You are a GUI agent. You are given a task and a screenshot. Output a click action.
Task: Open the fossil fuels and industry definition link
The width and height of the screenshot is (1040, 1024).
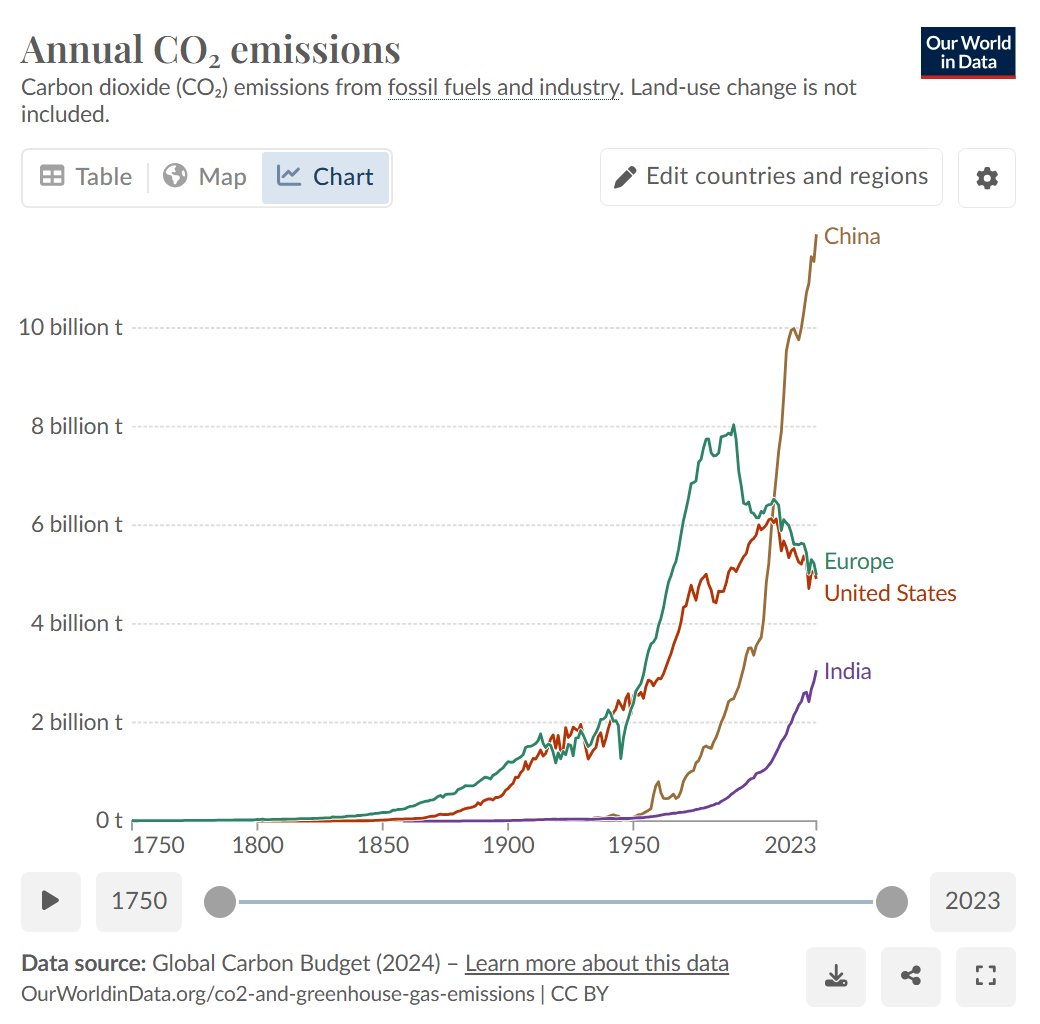click(503, 87)
